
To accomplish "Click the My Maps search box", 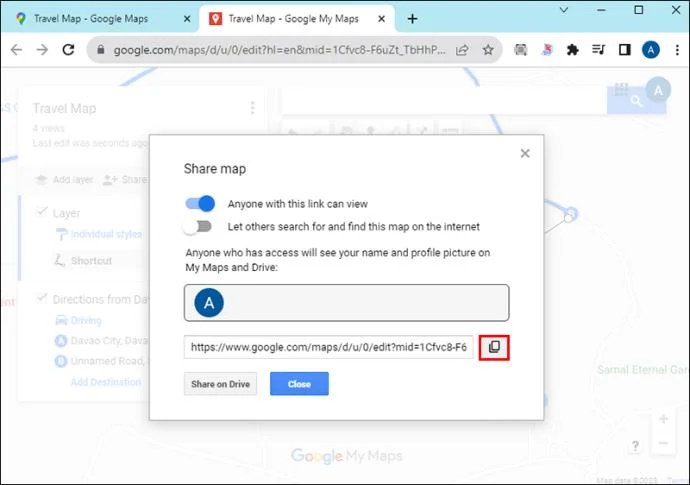I will point(444,101).
